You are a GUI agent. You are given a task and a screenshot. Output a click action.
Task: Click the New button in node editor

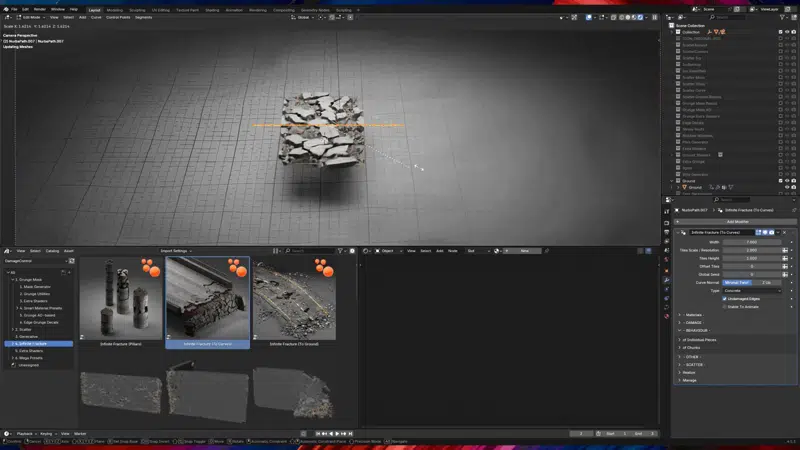click(522, 251)
